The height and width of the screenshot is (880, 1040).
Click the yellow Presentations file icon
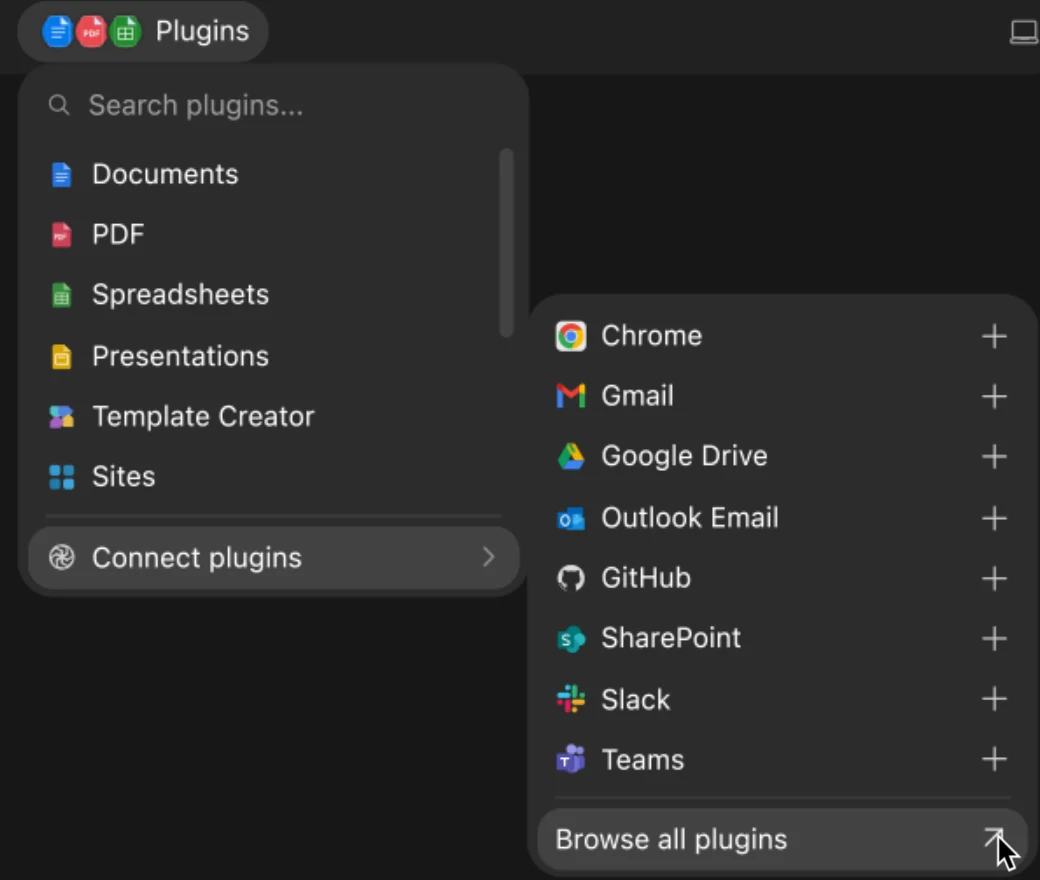(x=61, y=357)
